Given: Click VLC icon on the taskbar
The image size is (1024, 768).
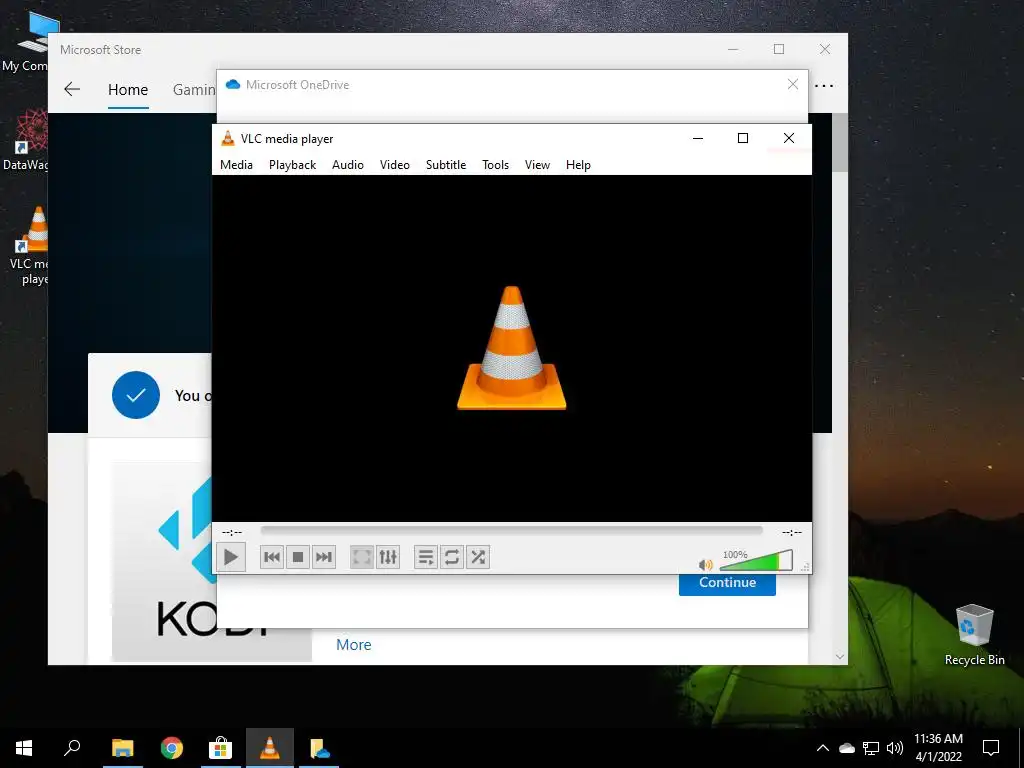Looking at the screenshot, I should [x=270, y=748].
